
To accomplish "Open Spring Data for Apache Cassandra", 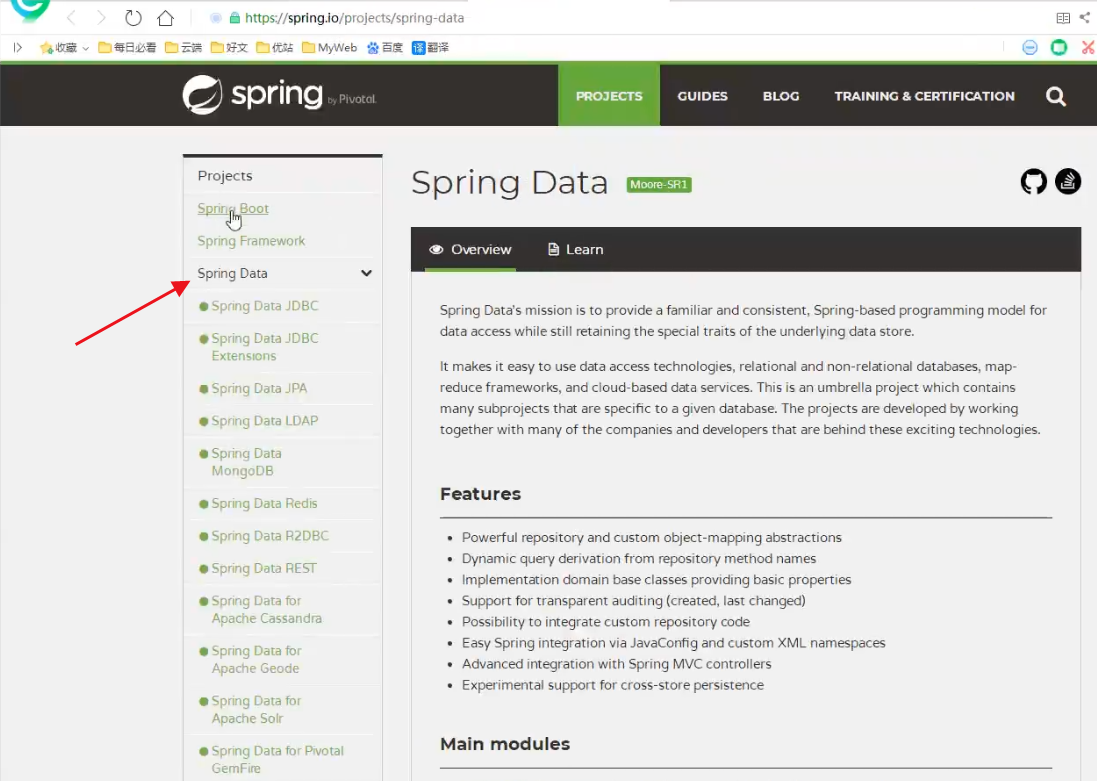I will (x=267, y=610).
